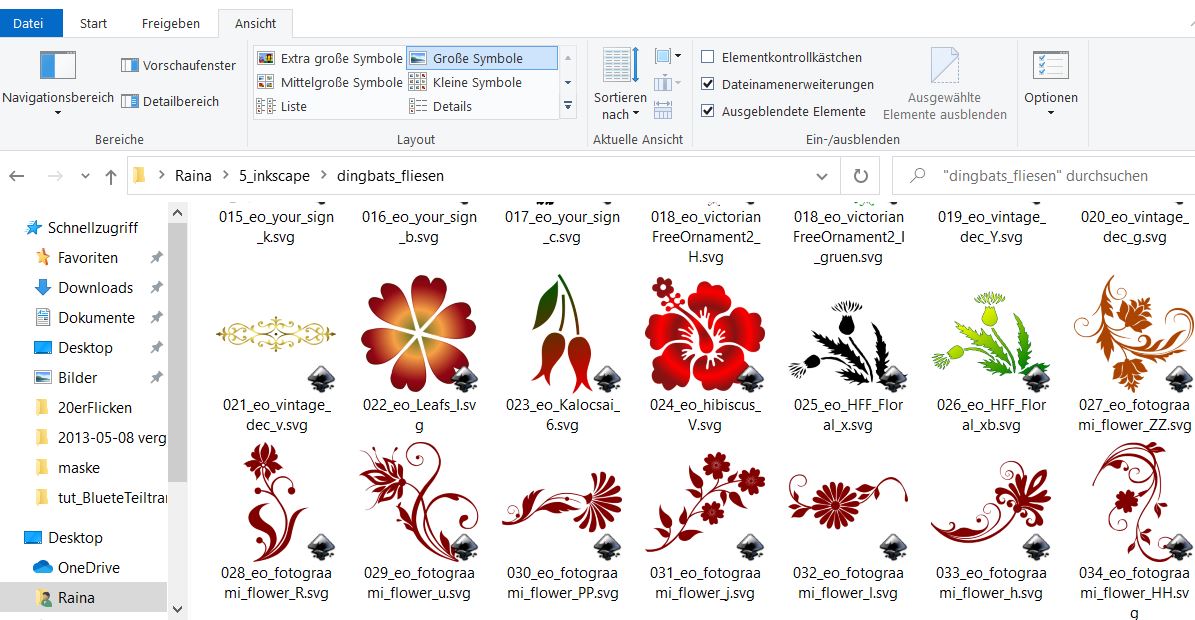Choose Mittelgroße Symbole view
Viewport: 1195px width, 620px height.
[x=330, y=82]
